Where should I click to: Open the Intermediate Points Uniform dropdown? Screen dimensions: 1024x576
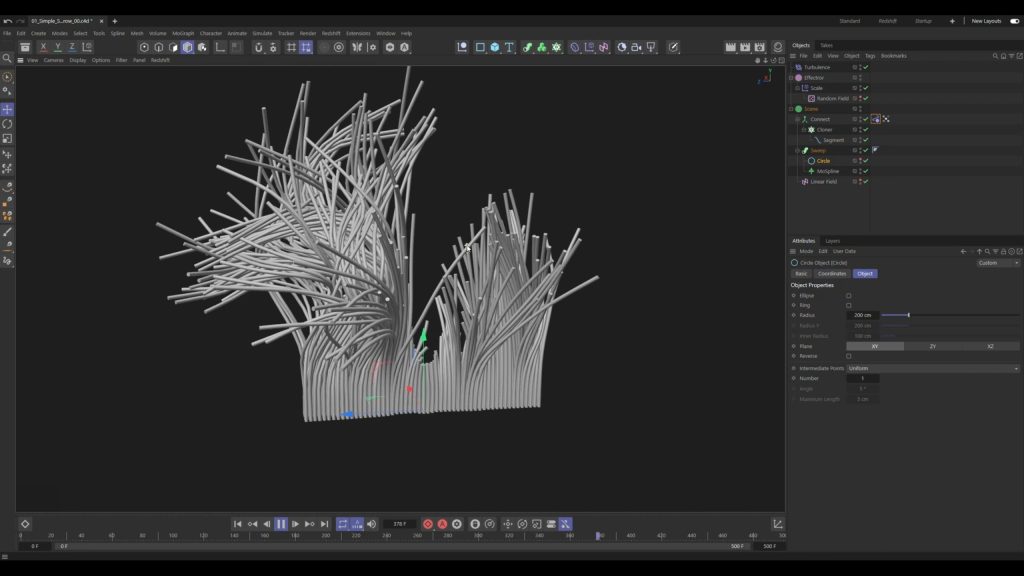click(x=933, y=368)
